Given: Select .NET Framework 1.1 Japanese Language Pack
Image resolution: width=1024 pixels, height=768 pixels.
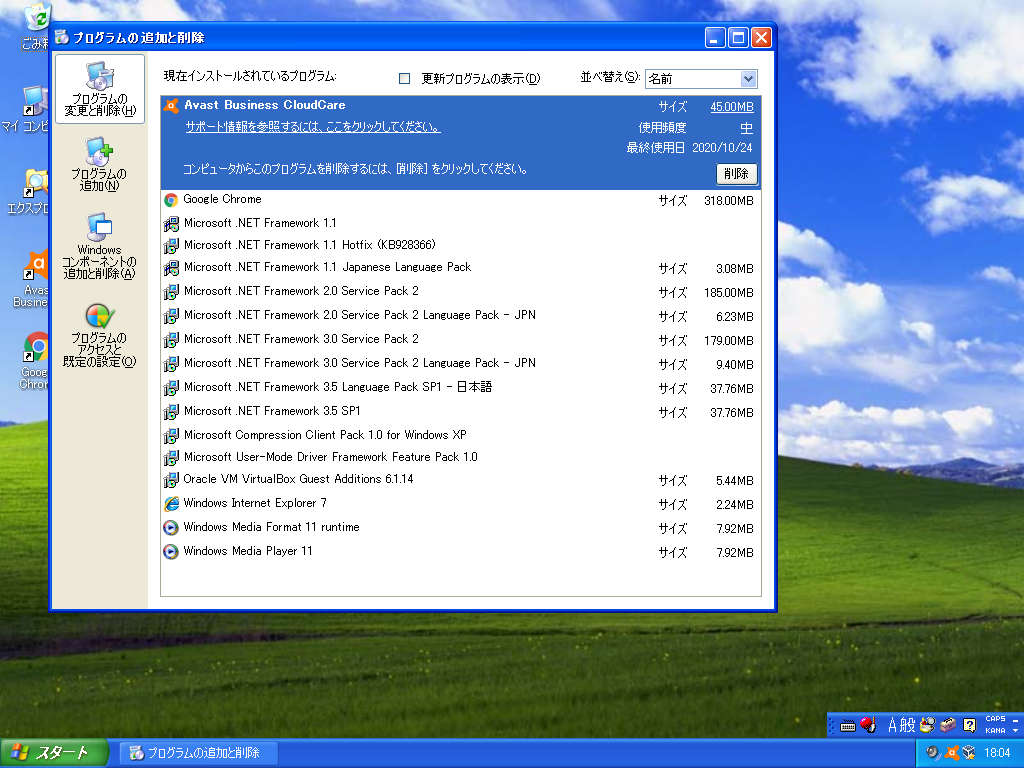Looking at the screenshot, I should [x=461, y=268].
